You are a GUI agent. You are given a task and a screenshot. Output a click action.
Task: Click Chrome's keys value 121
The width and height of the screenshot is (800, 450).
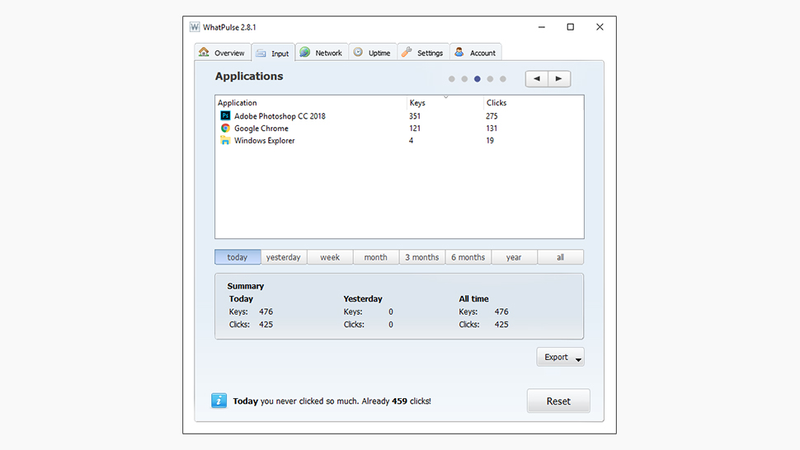click(x=414, y=128)
